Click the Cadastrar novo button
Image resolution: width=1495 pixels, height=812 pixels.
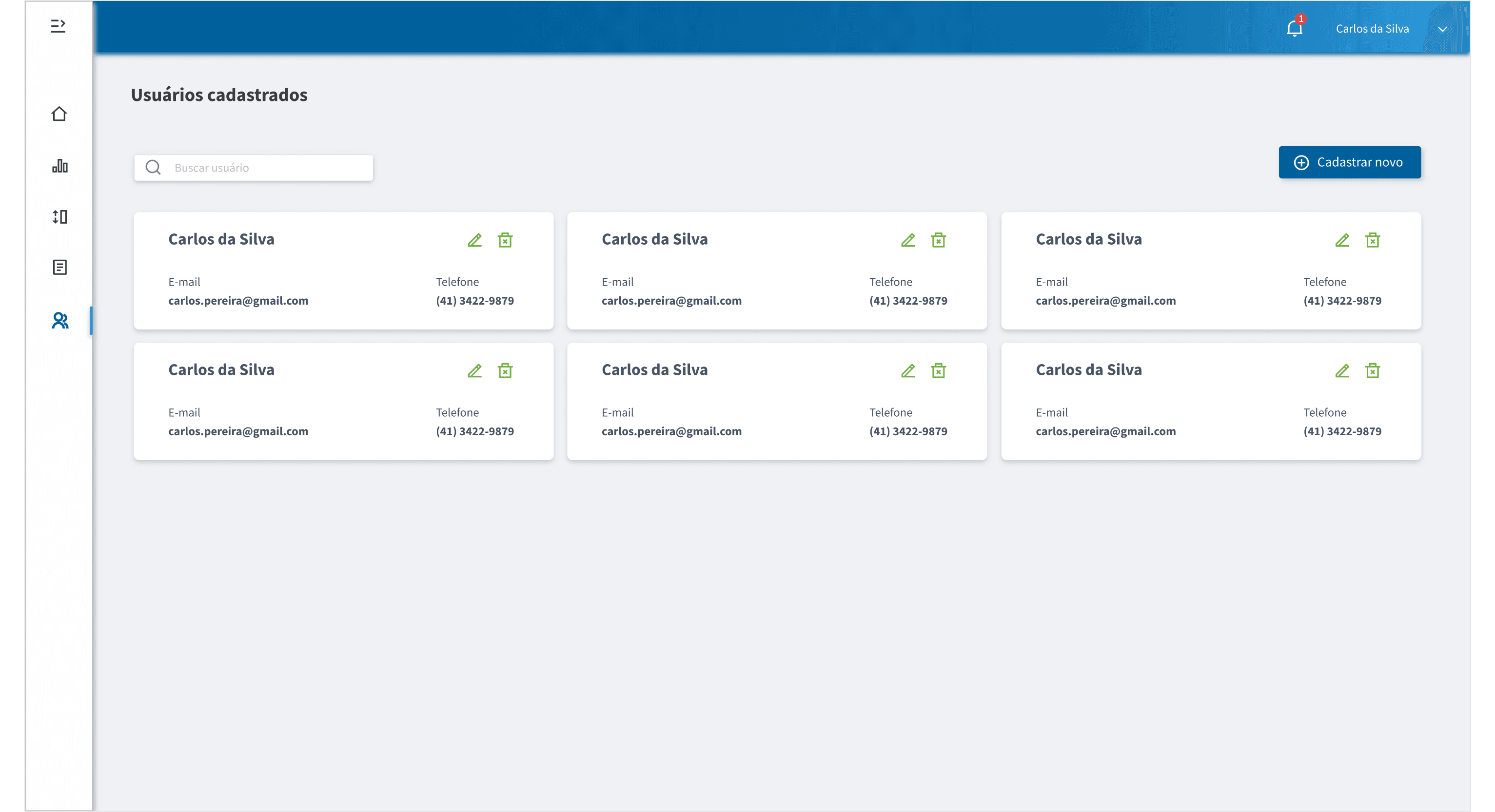[x=1349, y=162]
